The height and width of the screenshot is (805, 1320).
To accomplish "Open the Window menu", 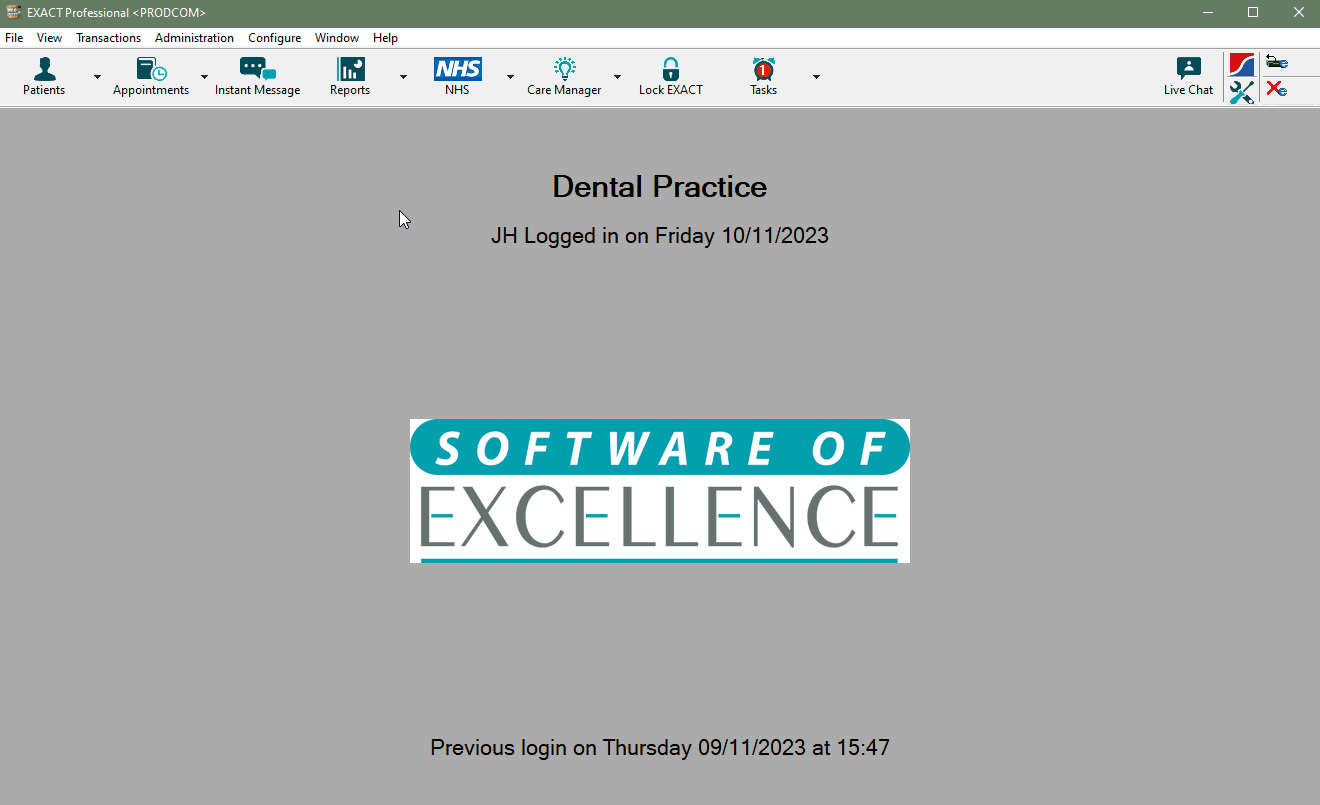I will click(337, 38).
